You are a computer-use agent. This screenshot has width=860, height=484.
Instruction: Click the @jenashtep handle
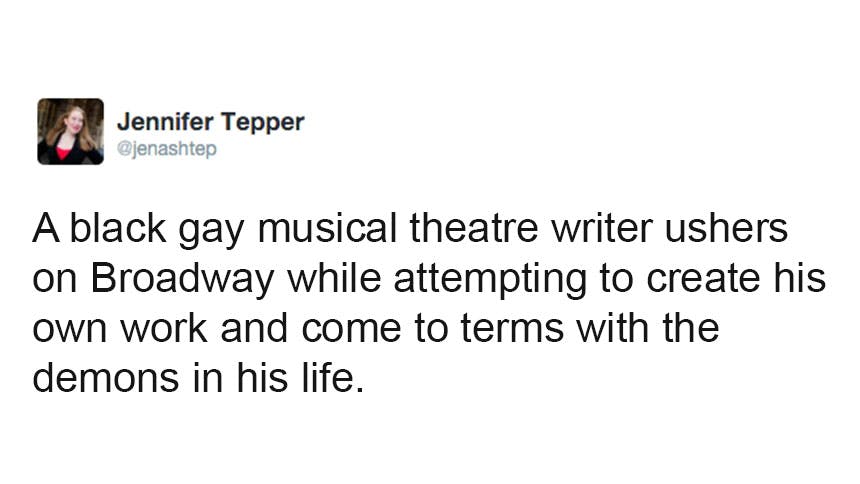pos(167,150)
